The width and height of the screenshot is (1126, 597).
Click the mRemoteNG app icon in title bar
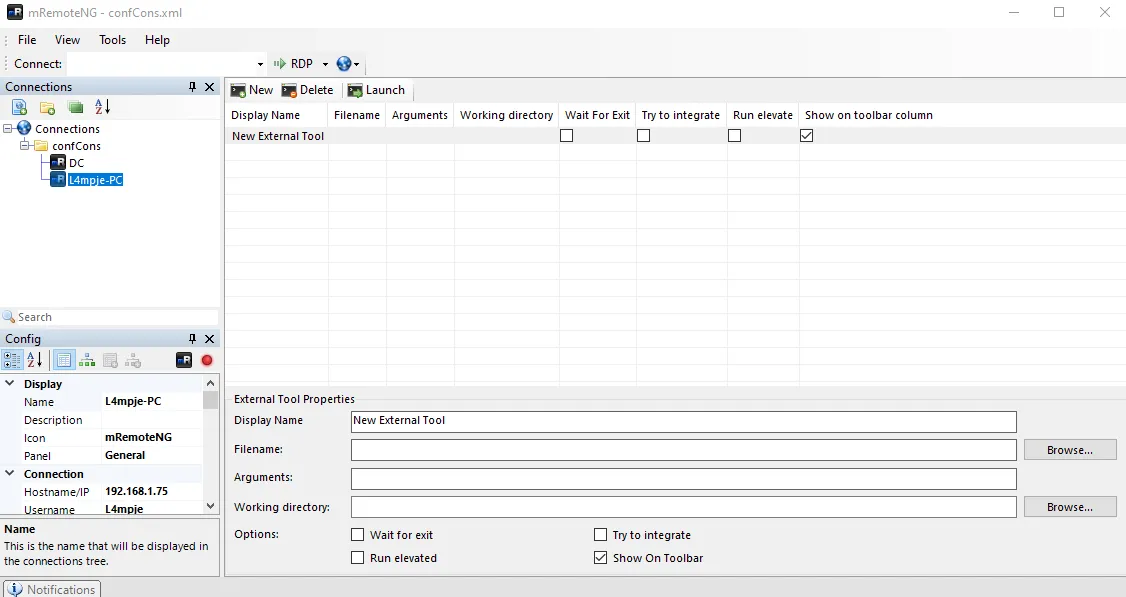click(14, 12)
